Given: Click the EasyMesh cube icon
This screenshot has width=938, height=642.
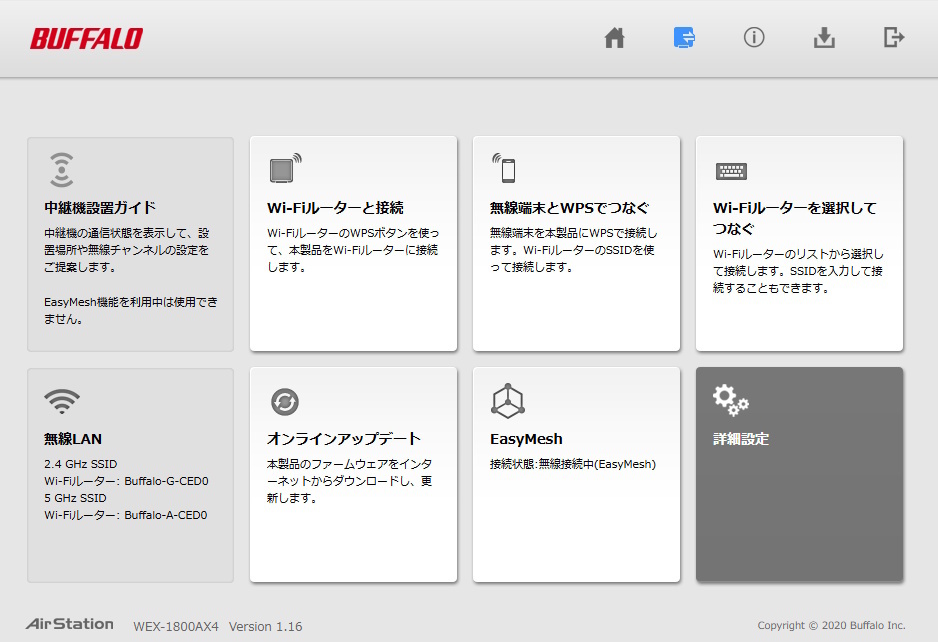Looking at the screenshot, I should 508,401.
